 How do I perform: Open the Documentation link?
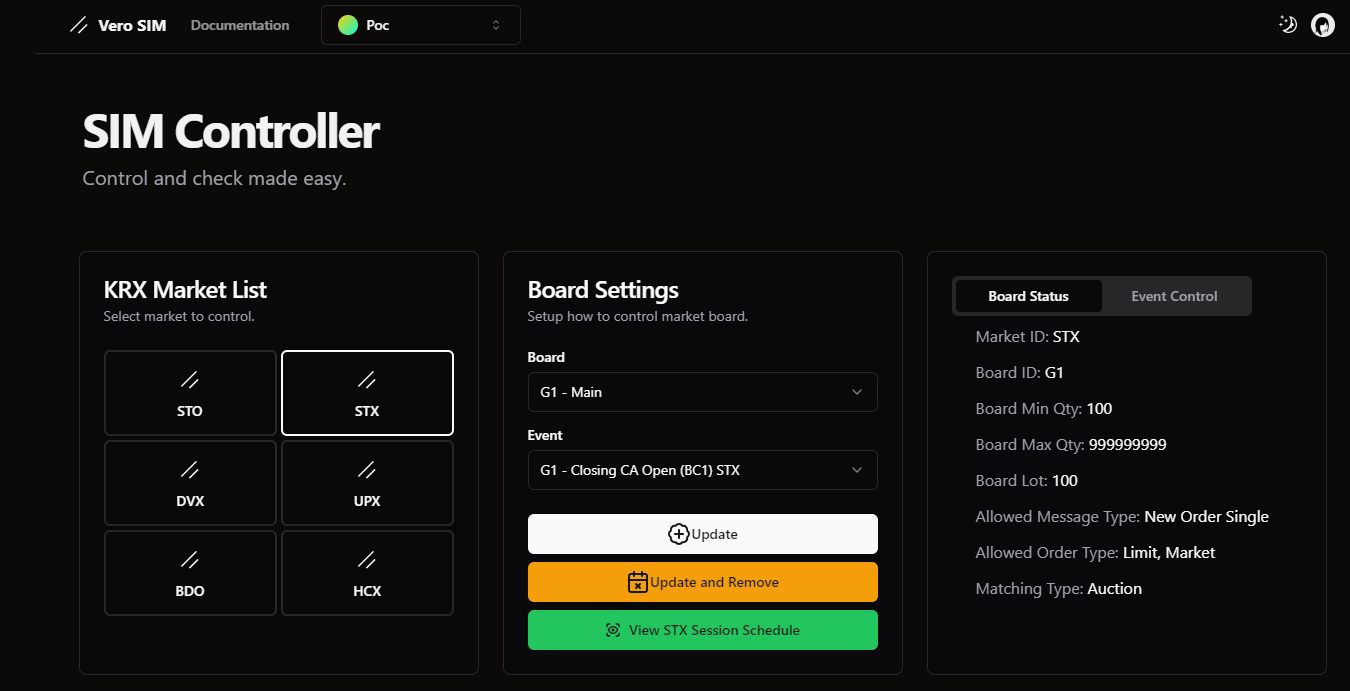(240, 25)
